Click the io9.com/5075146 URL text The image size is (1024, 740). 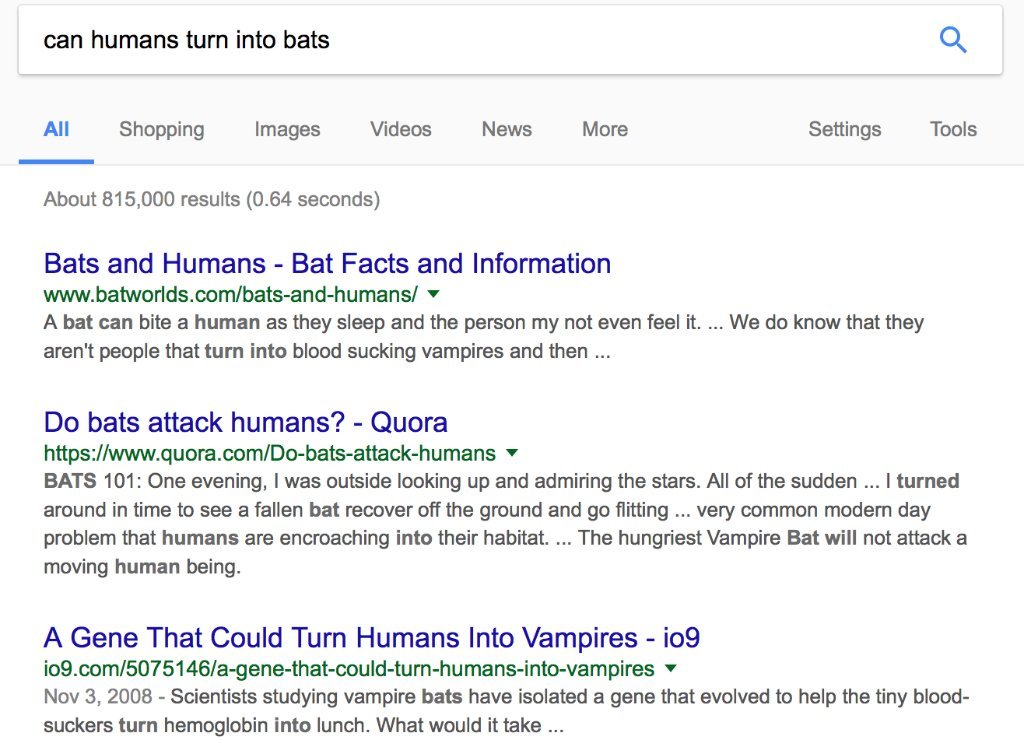pos(349,669)
